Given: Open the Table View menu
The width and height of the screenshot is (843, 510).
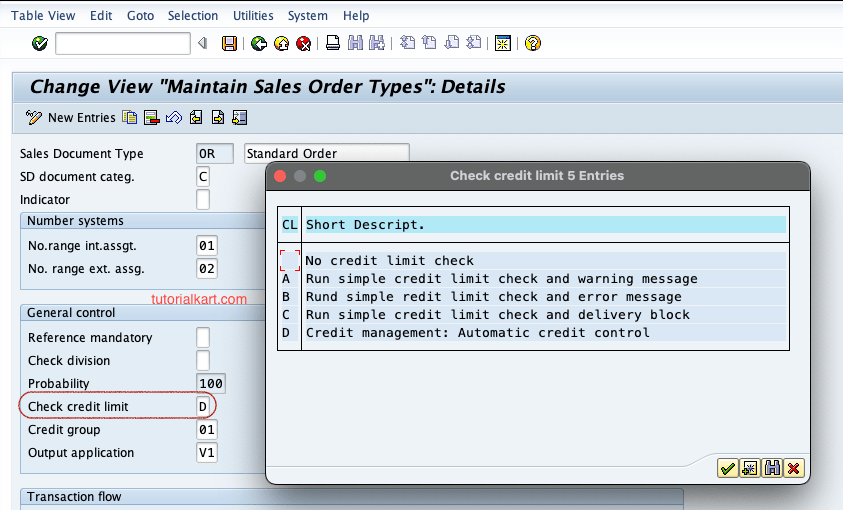Looking at the screenshot, I should coord(43,16).
